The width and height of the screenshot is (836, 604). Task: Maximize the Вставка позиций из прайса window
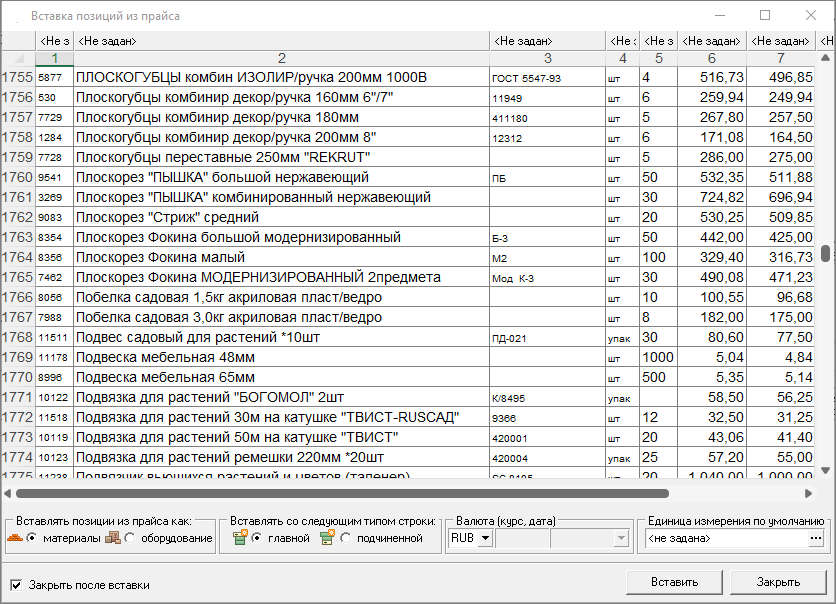tap(765, 16)
